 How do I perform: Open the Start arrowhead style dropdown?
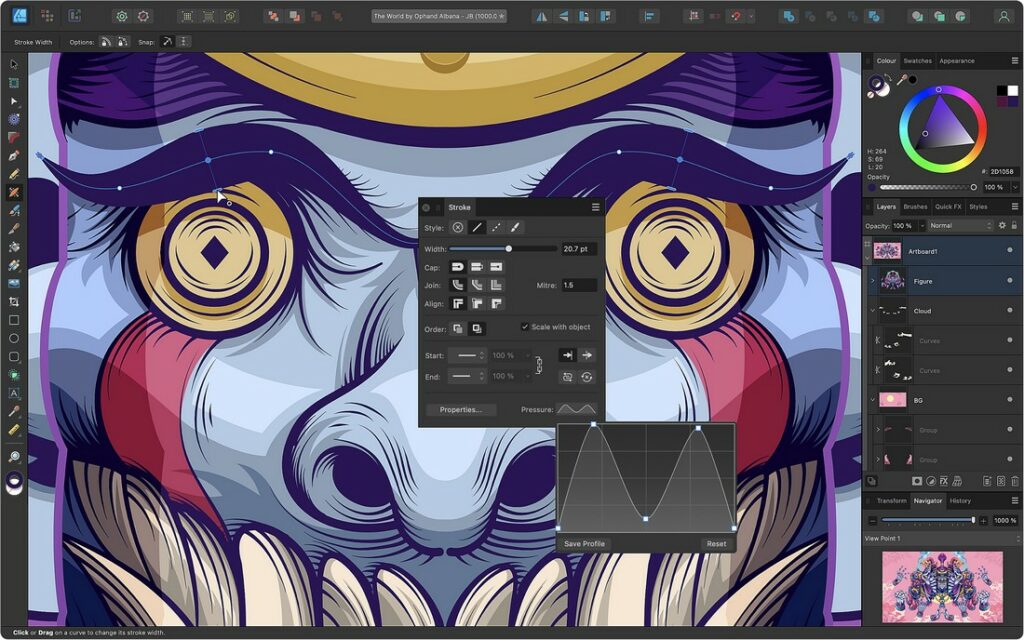pyautogui.click(x=467, y=355)
